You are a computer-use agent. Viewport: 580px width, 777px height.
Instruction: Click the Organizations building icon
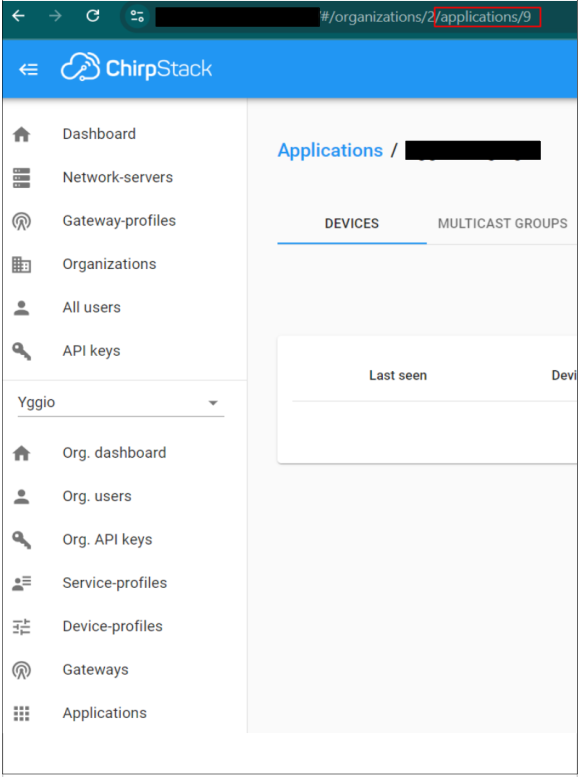(x=21, y=265)
